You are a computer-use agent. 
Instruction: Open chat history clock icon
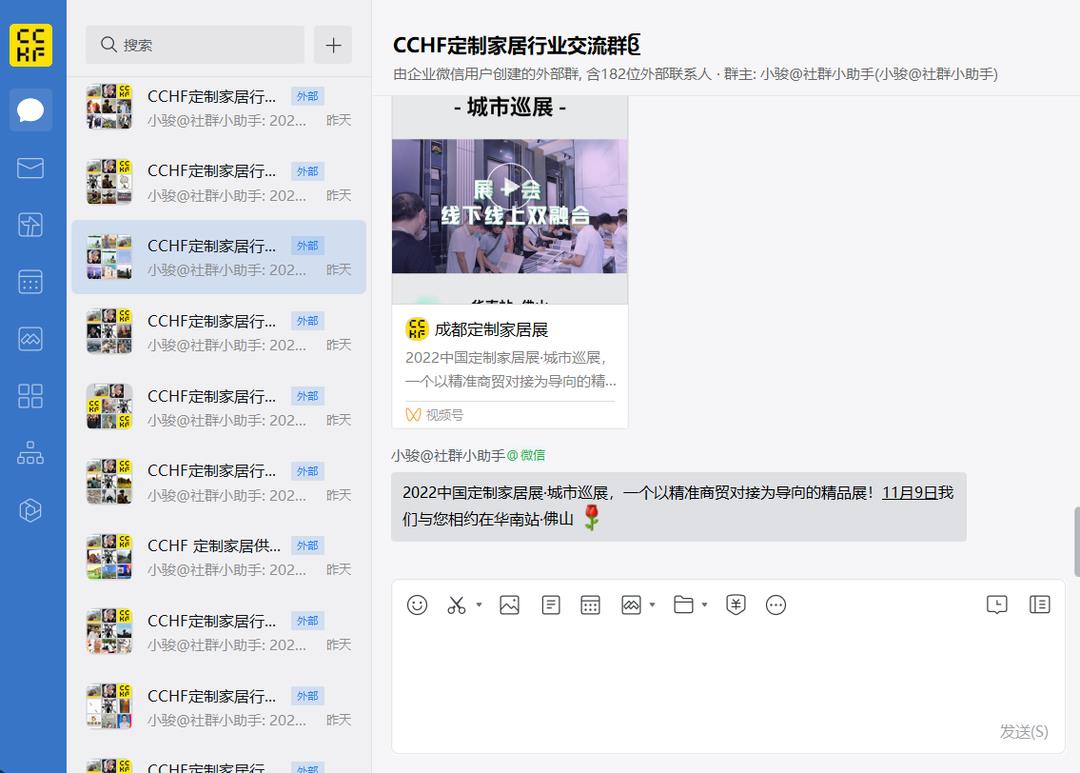pos(997,605)
